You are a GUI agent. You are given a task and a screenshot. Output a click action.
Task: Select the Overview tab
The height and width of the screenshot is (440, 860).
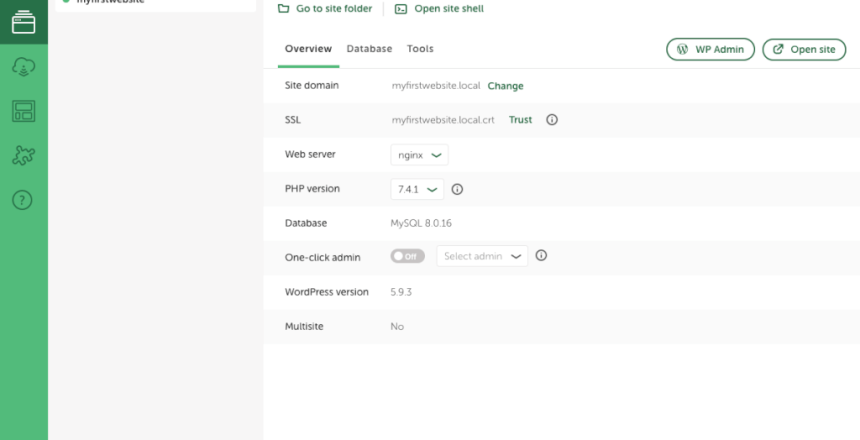coord(308,49)
